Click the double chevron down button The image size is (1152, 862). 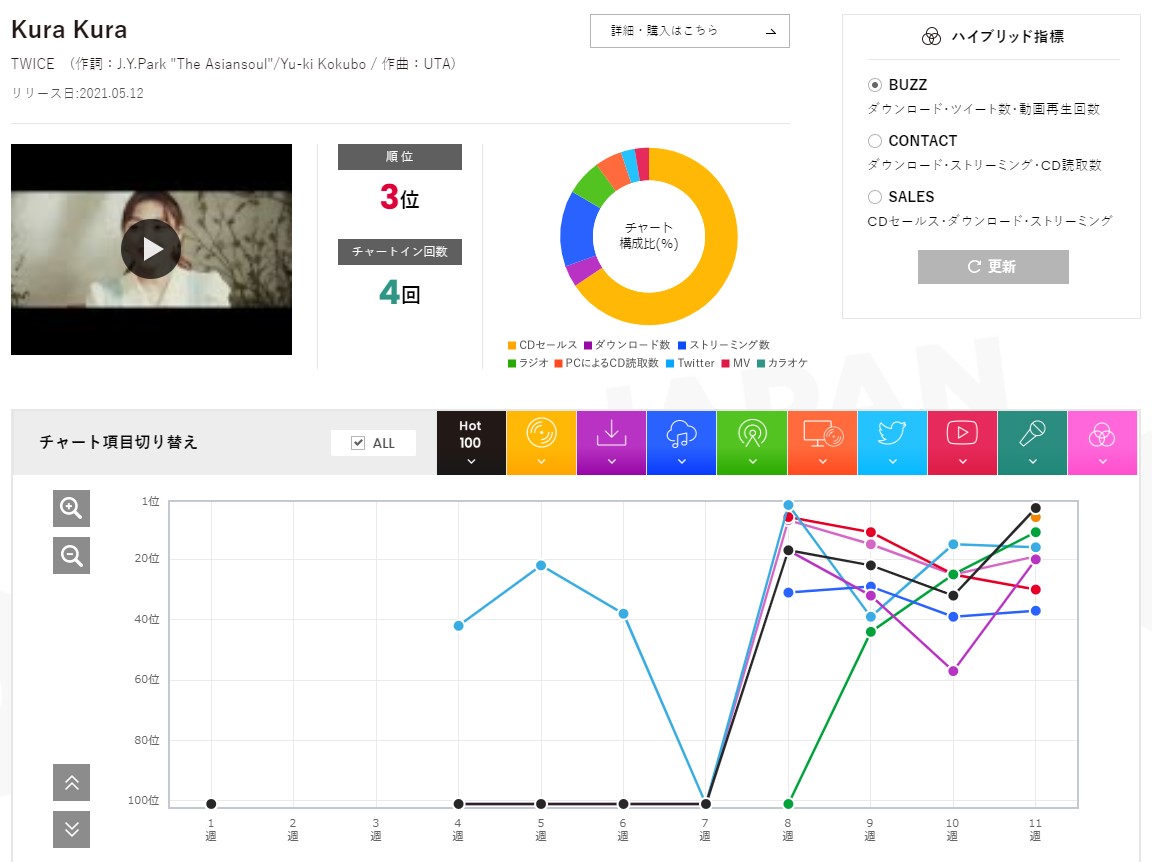point(71,829)
